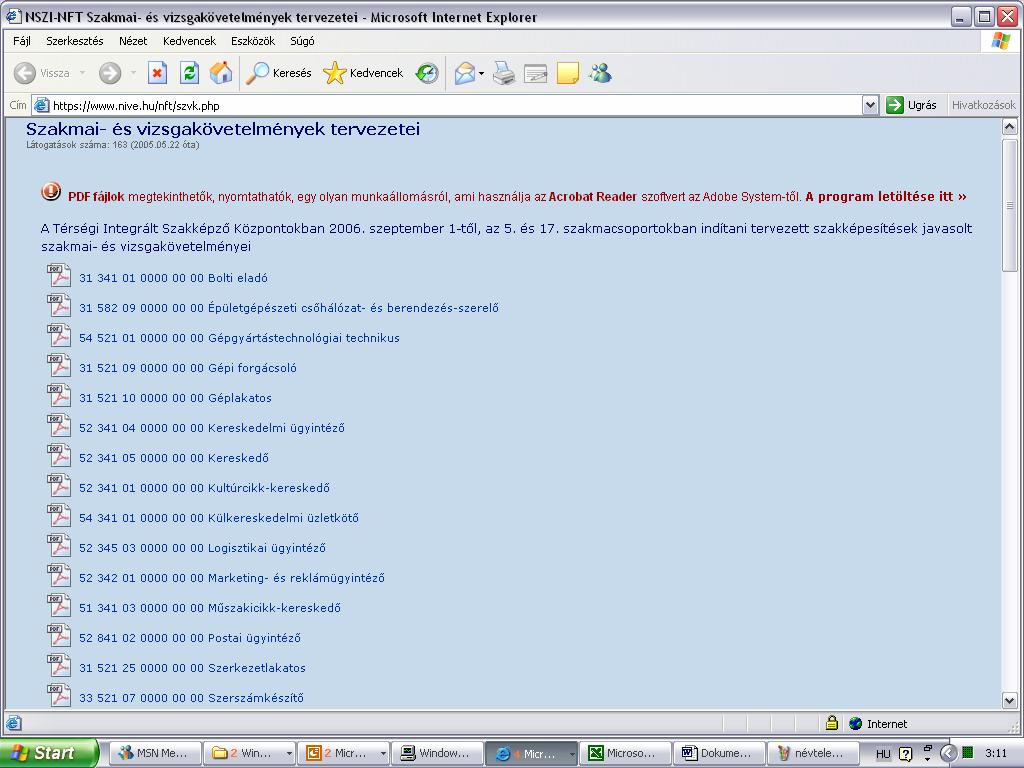Switch to MSN Messenger taskbar button
Viewport: 1024px width, 768px height.
pyautogui.click(x=154, y=753)
